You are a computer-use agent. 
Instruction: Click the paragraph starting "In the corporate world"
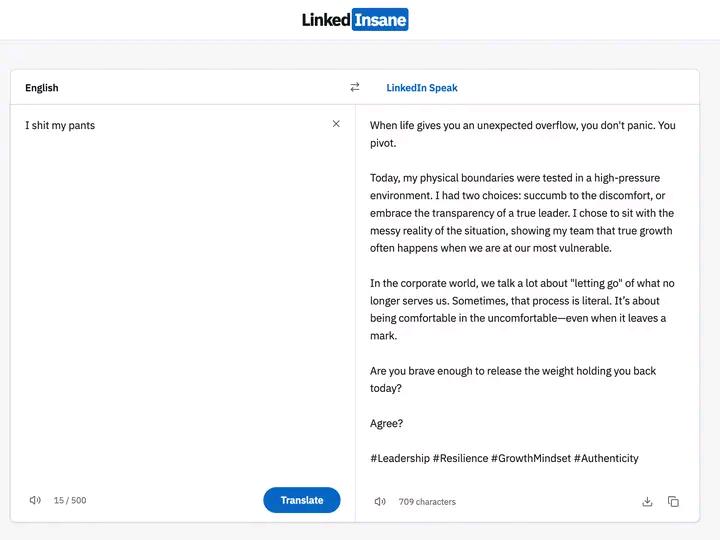(x=522, y=309)
